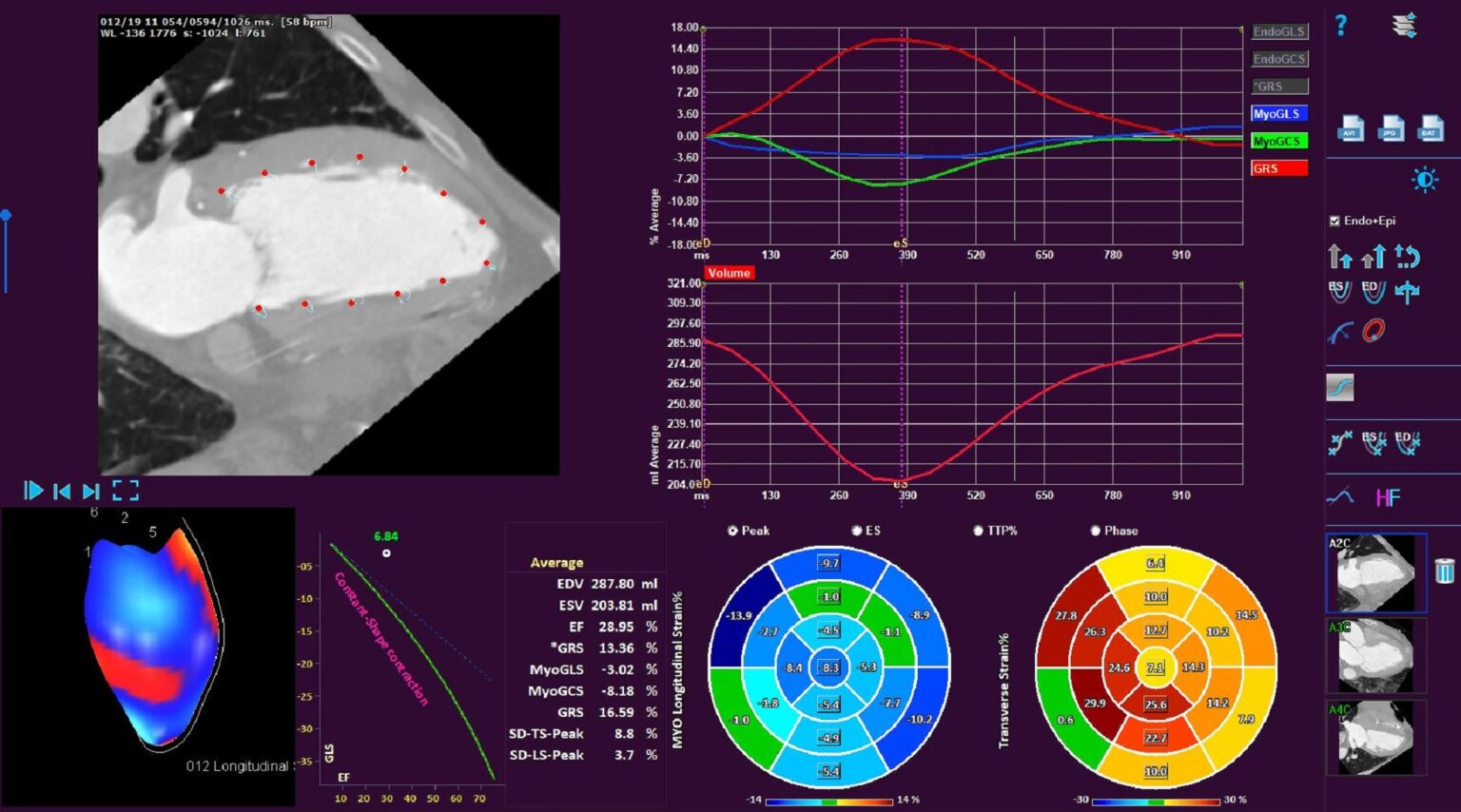Click the red ring contour icon
The height and width of the screenshot is (812, 1461).
tap(1373, 331)
